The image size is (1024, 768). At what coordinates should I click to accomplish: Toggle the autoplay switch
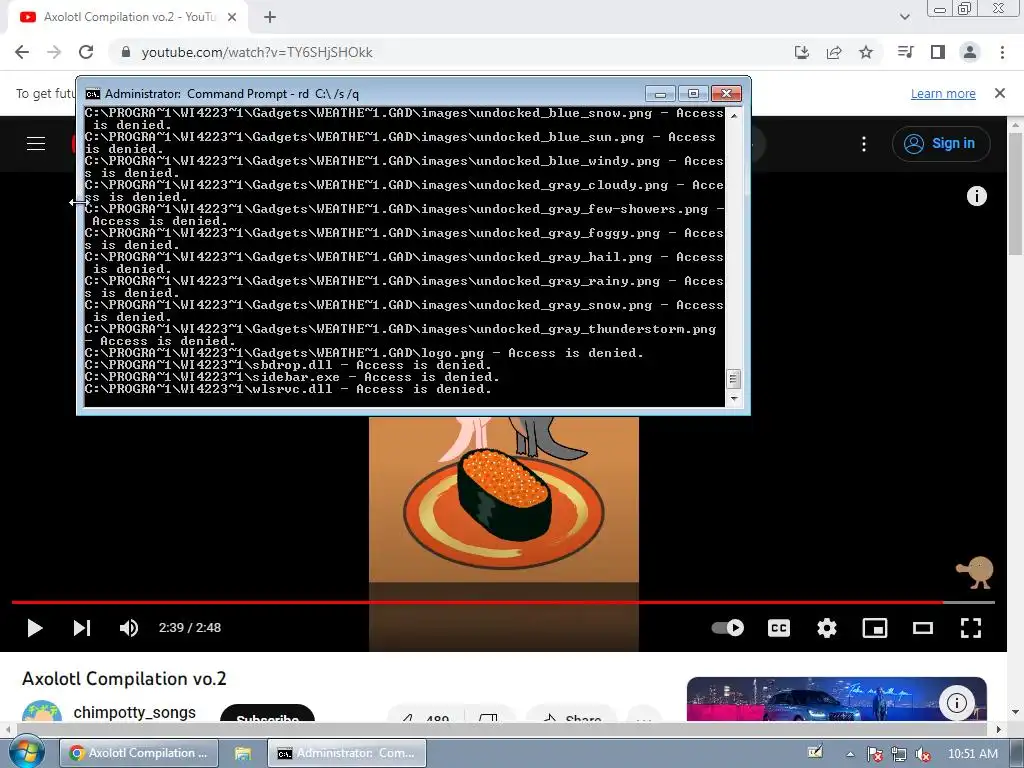(728, 628)
